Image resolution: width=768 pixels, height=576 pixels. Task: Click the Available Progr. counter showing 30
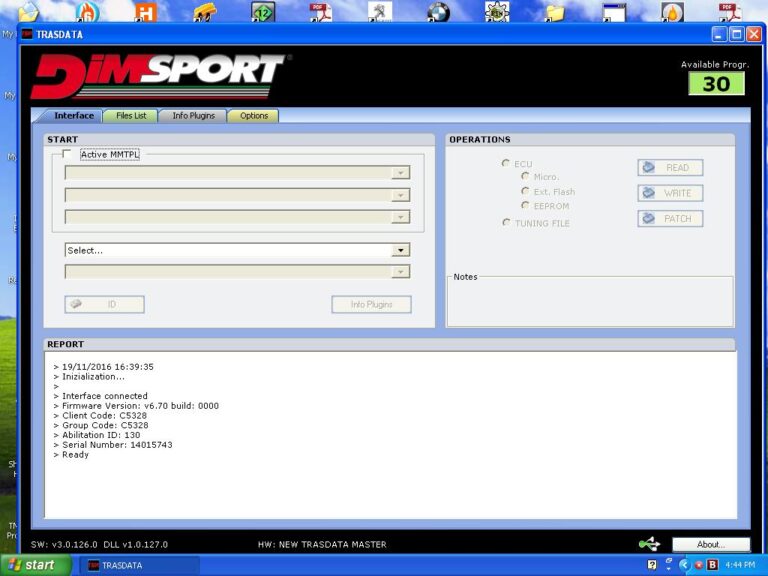(x=716, y=84)
